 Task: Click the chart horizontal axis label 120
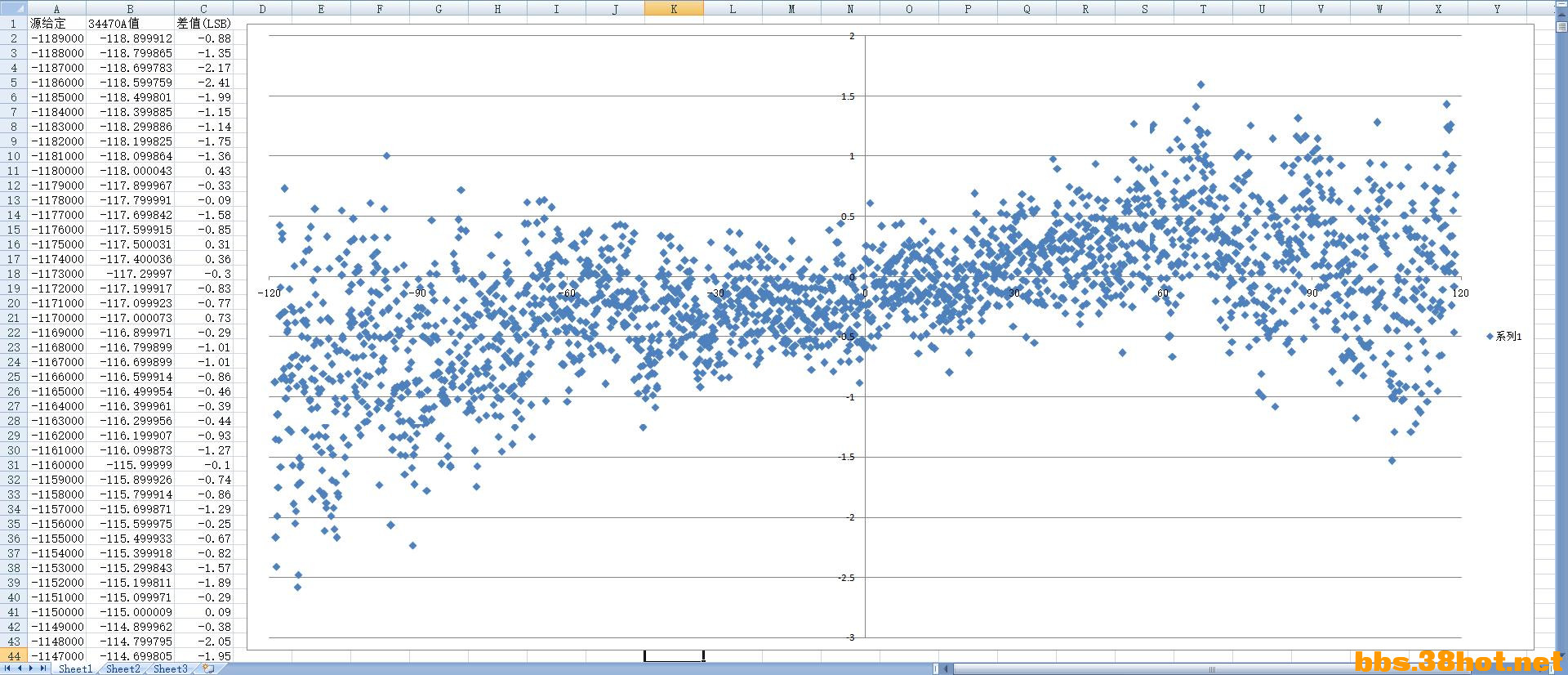click(x=1461, y=293)
